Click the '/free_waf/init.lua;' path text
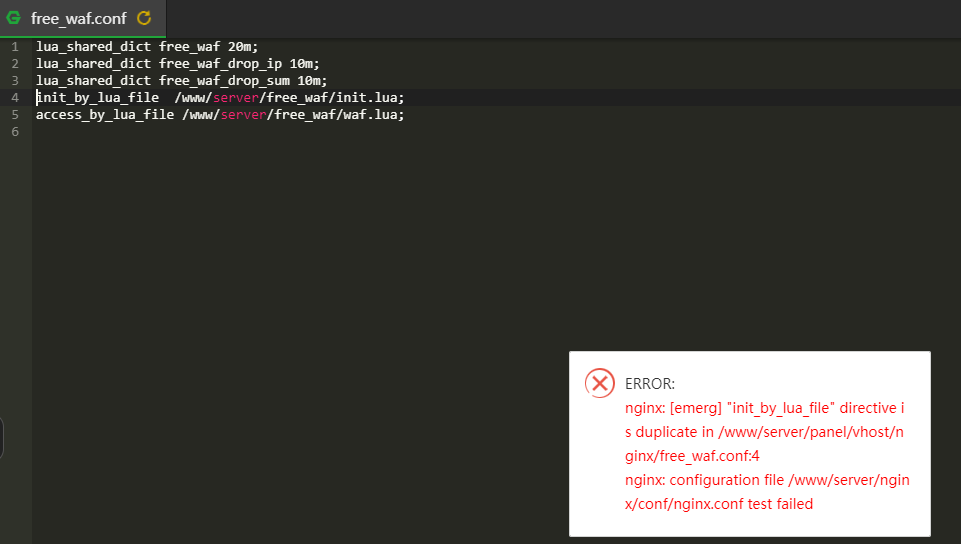This screenshot has height=544, width=961. (x=332, y=98)
